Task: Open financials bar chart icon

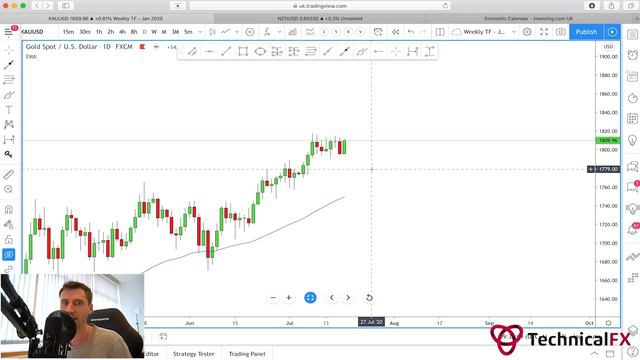Action: point(293,32)
